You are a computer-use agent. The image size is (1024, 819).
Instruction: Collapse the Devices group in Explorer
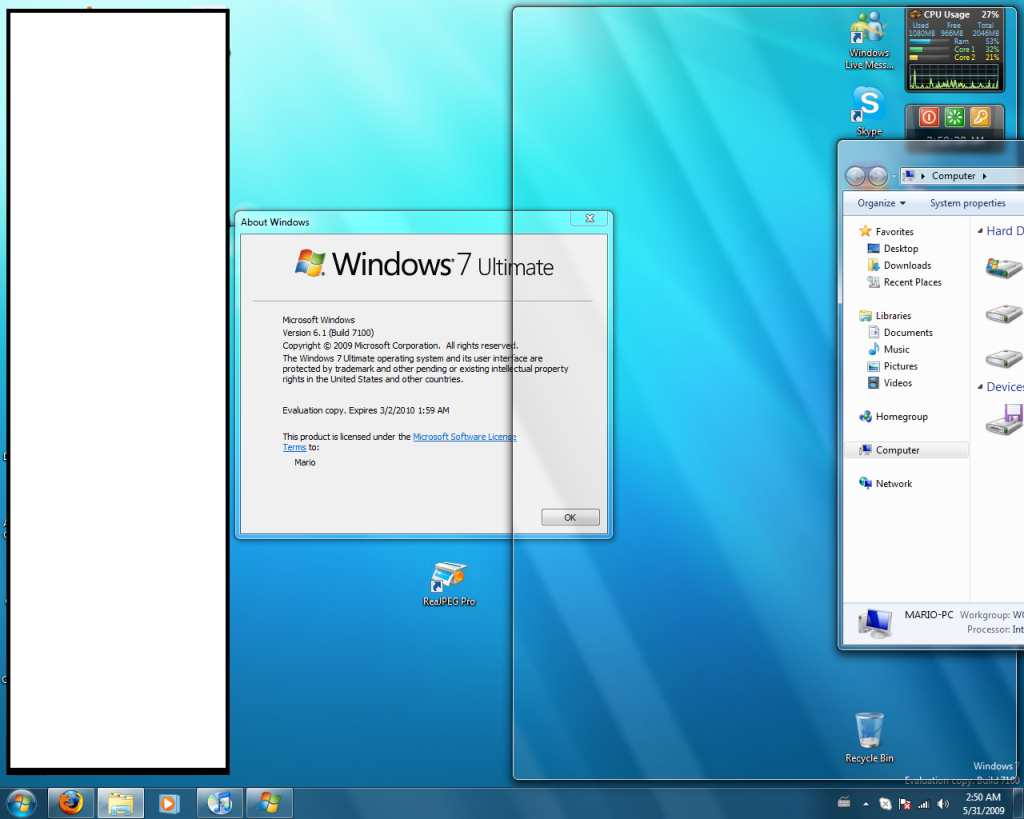pyautogui.click(x=980, y=387)
